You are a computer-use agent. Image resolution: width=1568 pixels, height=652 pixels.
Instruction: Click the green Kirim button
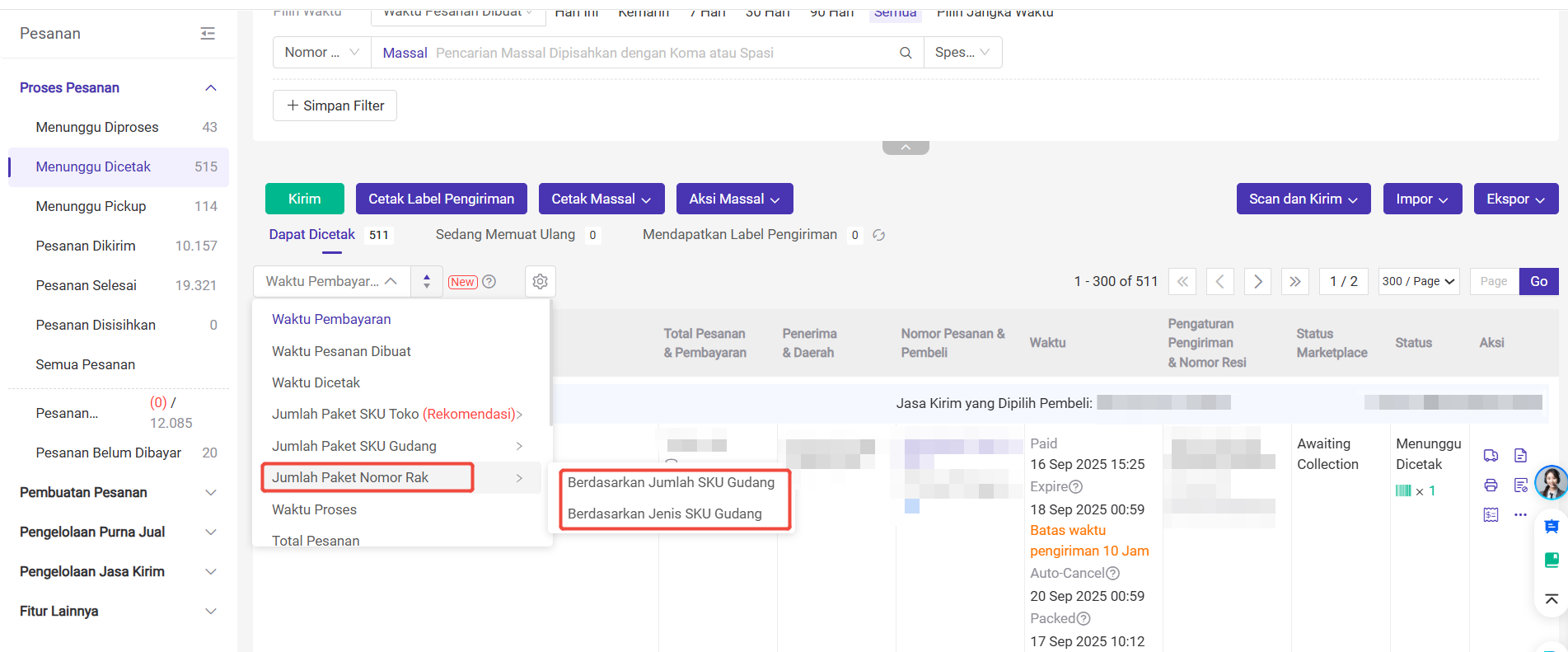point(304,199)
